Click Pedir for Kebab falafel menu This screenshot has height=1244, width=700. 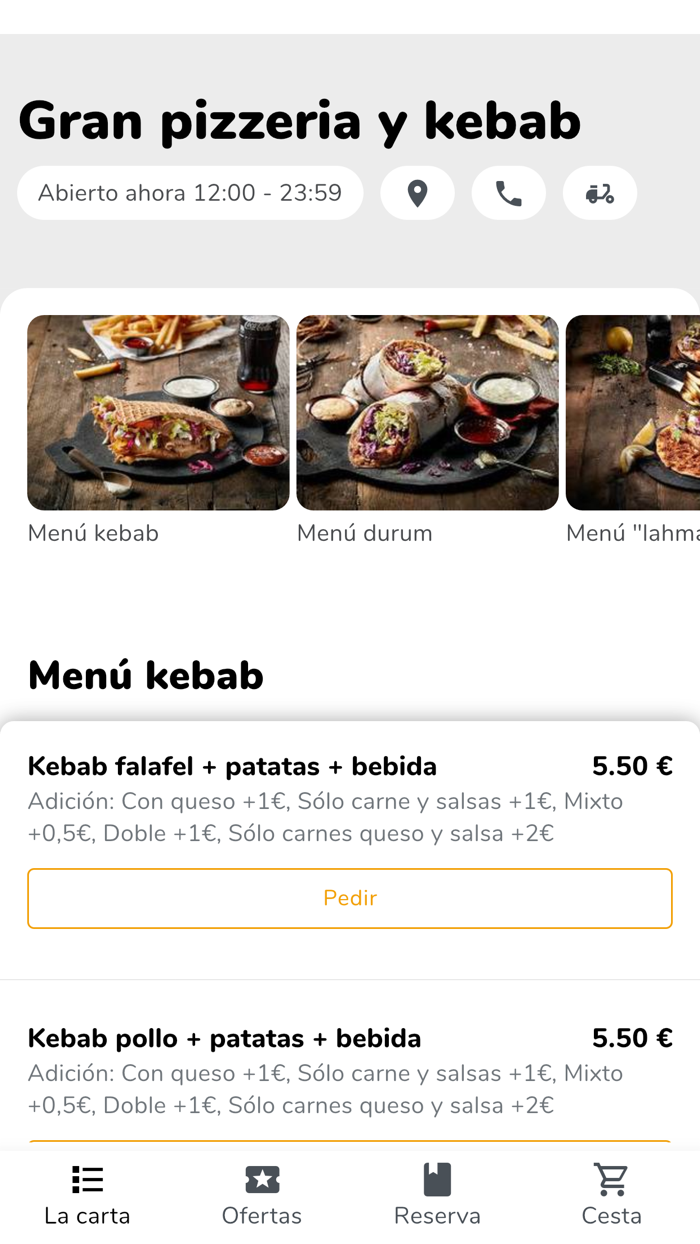(350, 898)
